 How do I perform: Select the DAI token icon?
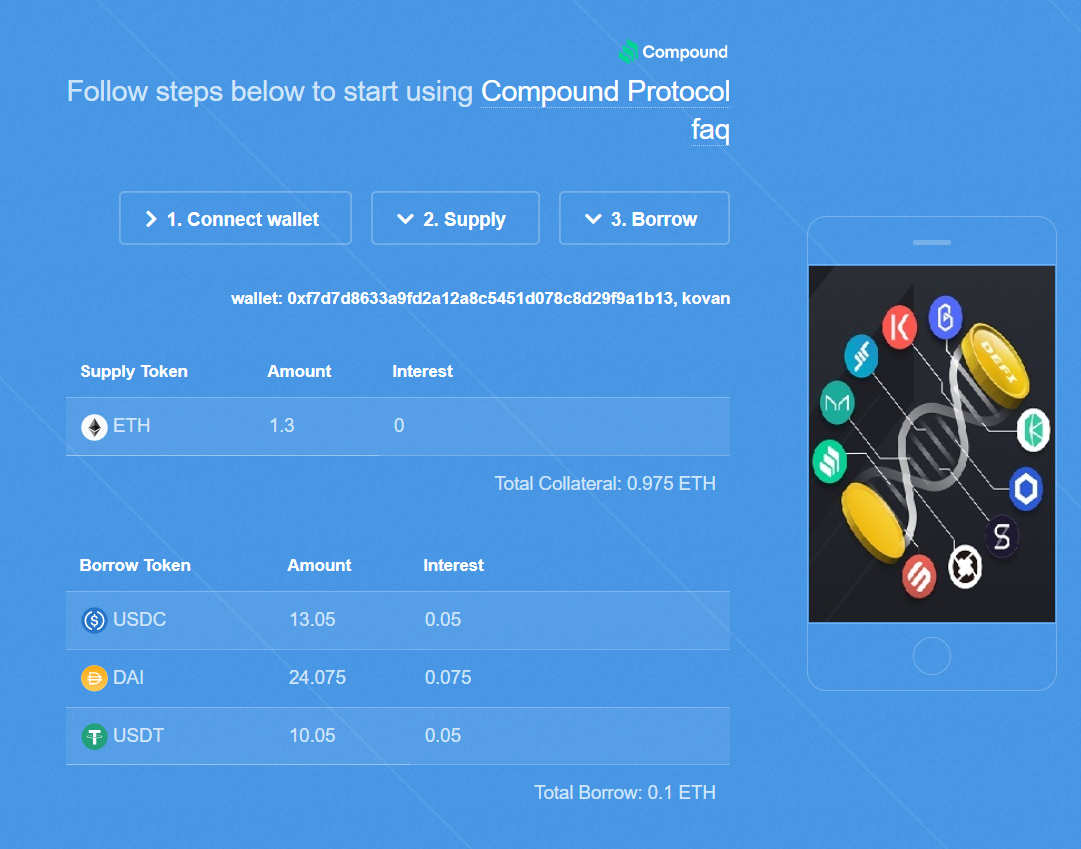pyautogui.click(x=93, y=677)
